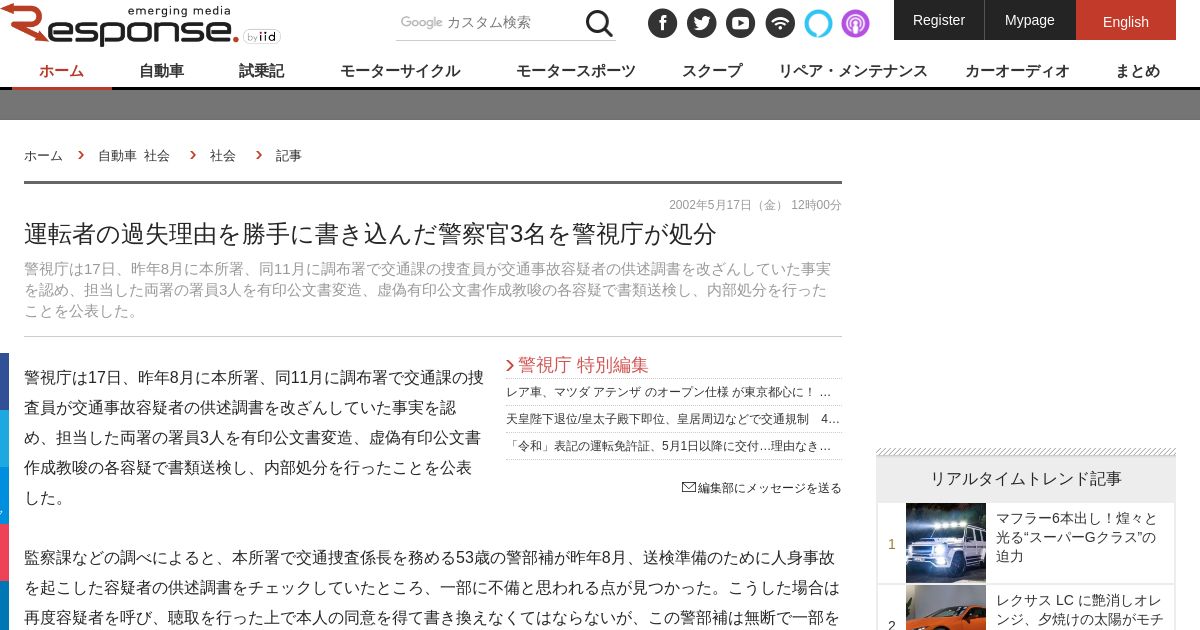The image size is (1200, 630).
Task: Open the orange Lexus LC thumbnail
Action: [x=946, y=608]
